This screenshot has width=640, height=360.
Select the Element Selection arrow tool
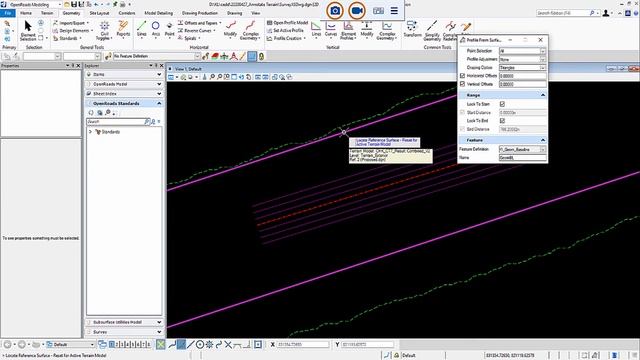[28, 31]
